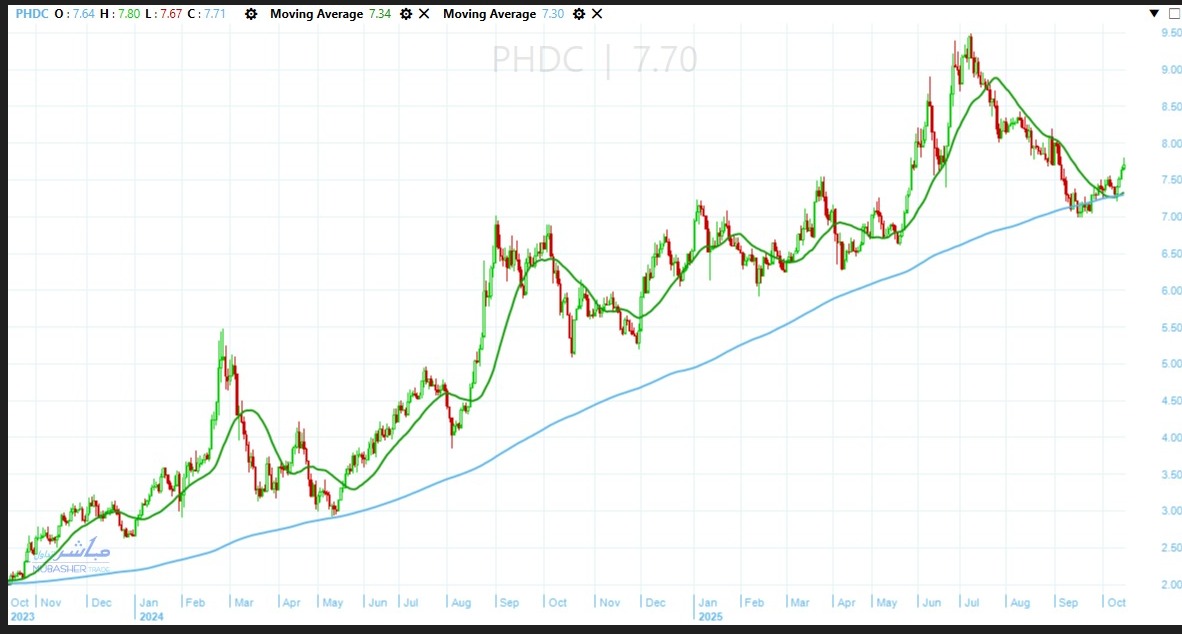
Task: Select the second Moving Average legend label
Action: (x=489, y=14)
